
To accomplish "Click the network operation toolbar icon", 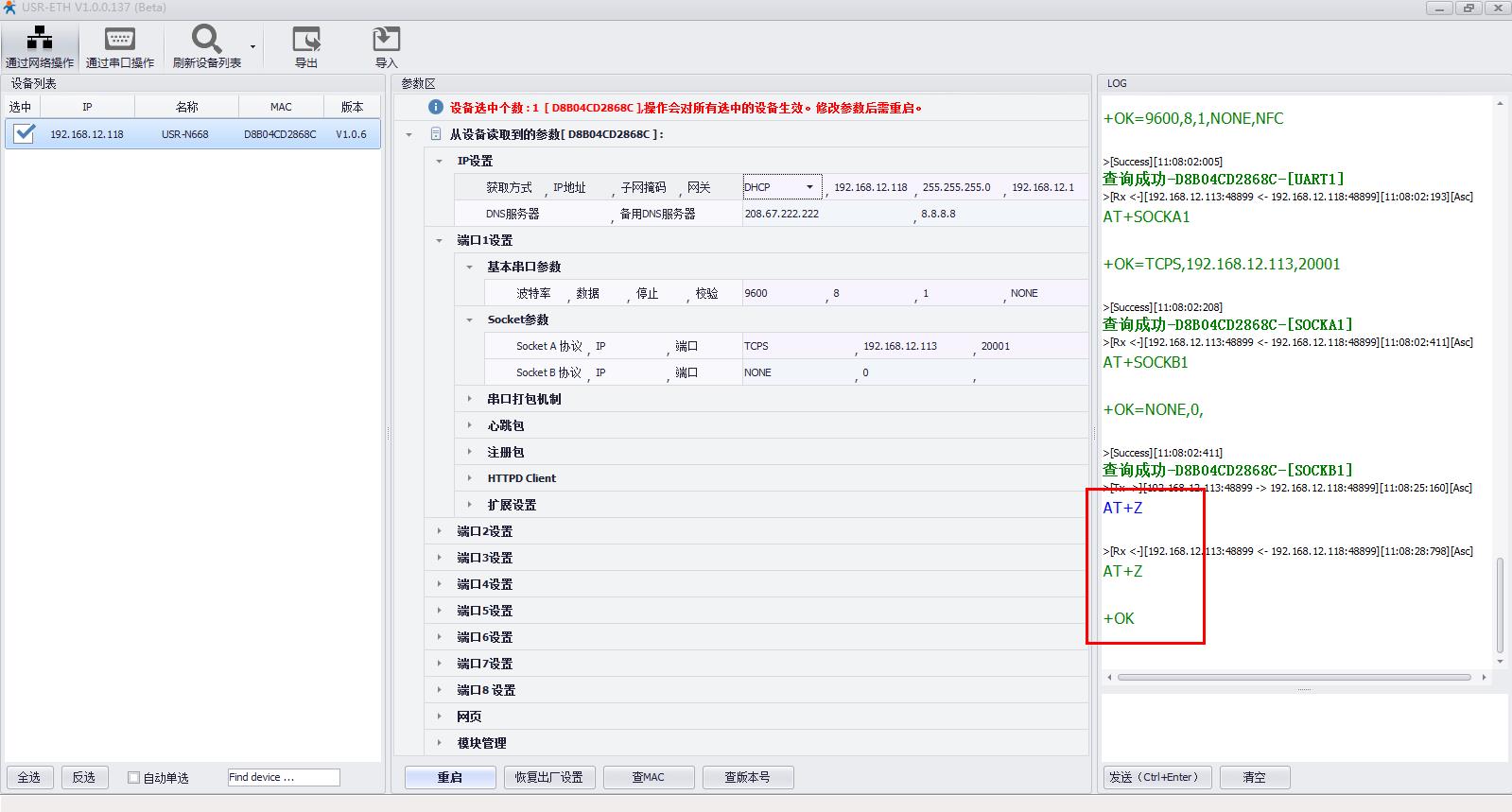I will (x=40, y=39).
